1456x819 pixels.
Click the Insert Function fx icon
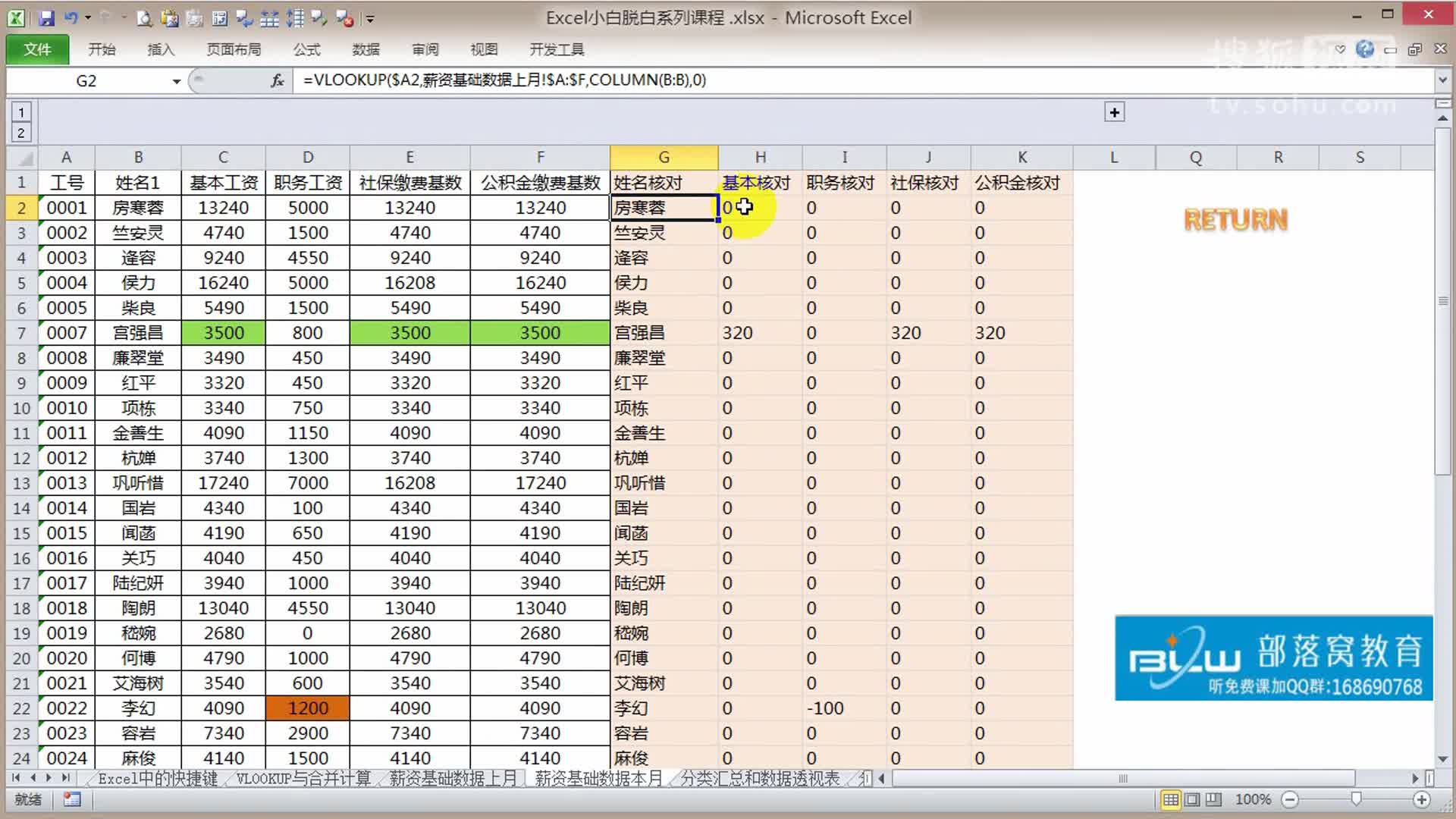pyautogui.click(x=278, y=80)
